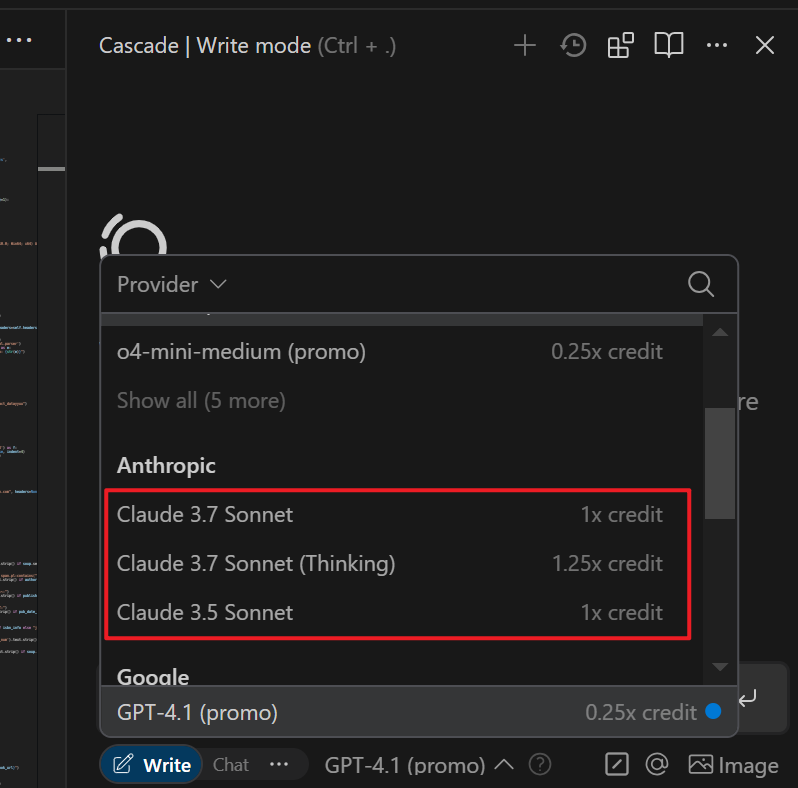The width and height of the screenshot is (798, 788).
Task: Click the model list scrollbar down arrow
Action: [x=720, y=667]
